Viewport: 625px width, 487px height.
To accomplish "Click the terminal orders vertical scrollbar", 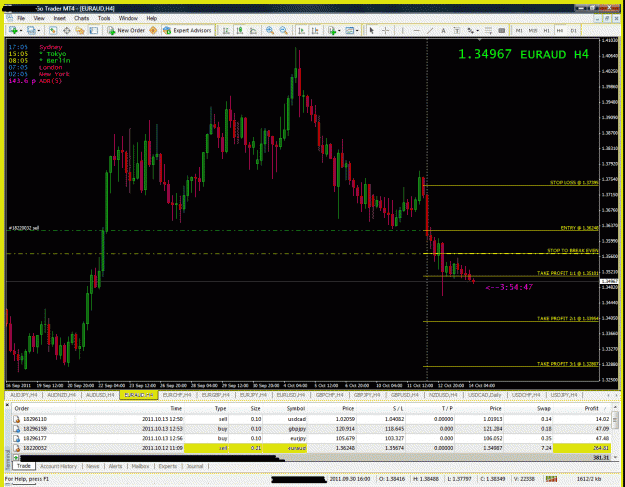I will (x=615, y=432).
